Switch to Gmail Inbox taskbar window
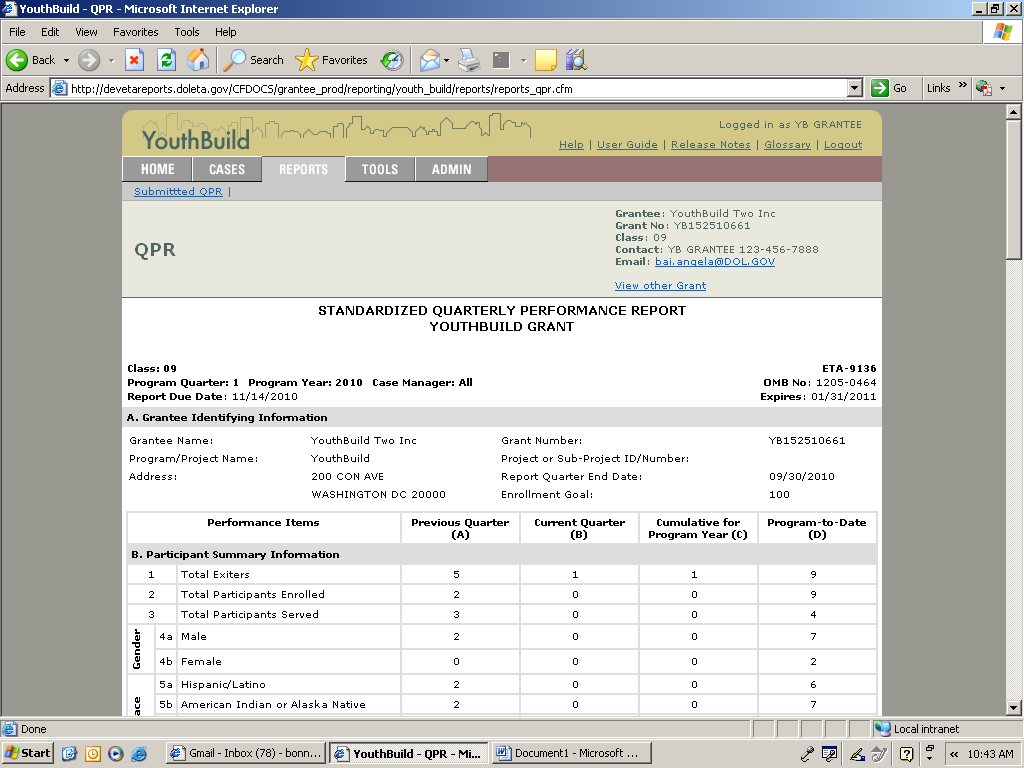This screenshot has width=1024, height=768. click(245, 753)
